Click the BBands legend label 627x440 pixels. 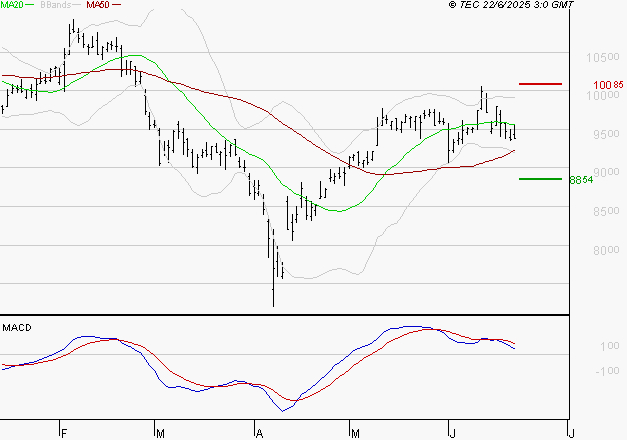pos(55,5)
